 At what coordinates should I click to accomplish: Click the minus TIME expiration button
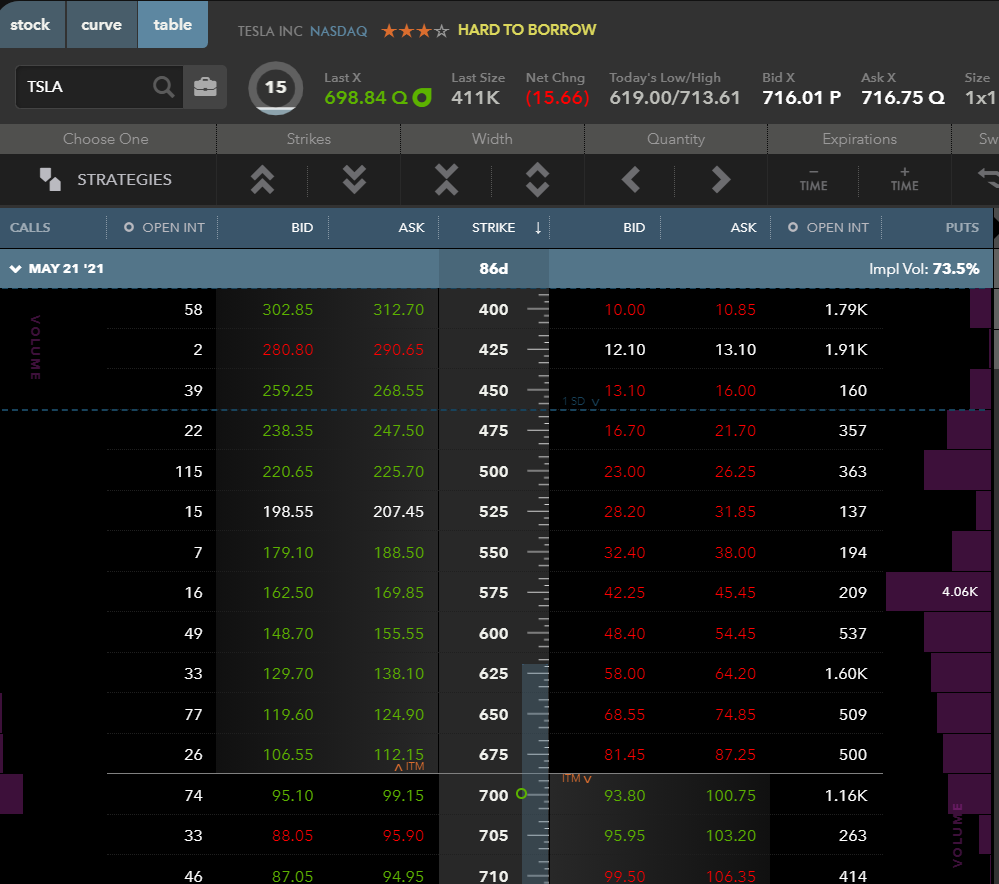point(814,180)
